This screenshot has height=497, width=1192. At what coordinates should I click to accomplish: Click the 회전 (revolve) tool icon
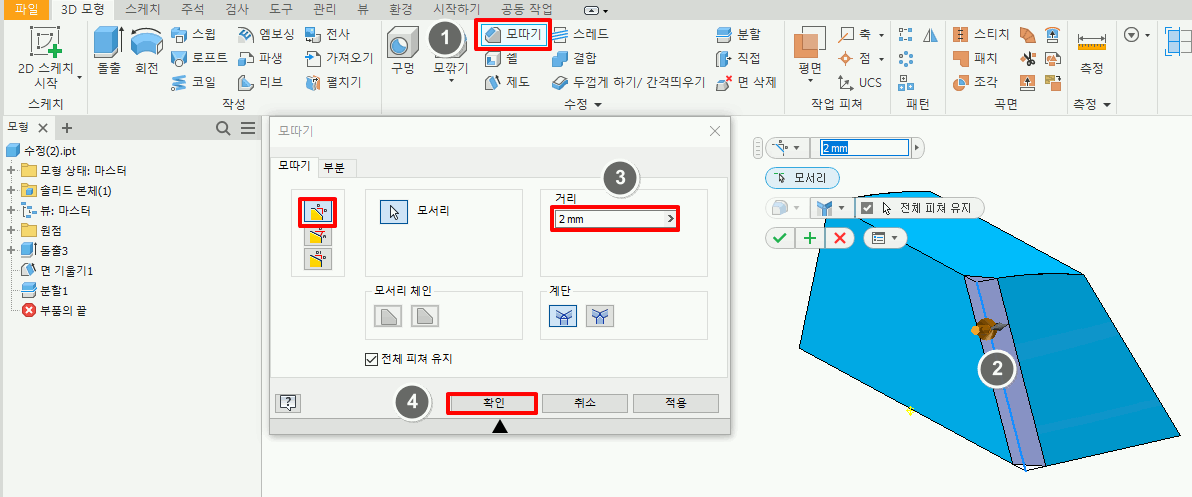(147, 45)
